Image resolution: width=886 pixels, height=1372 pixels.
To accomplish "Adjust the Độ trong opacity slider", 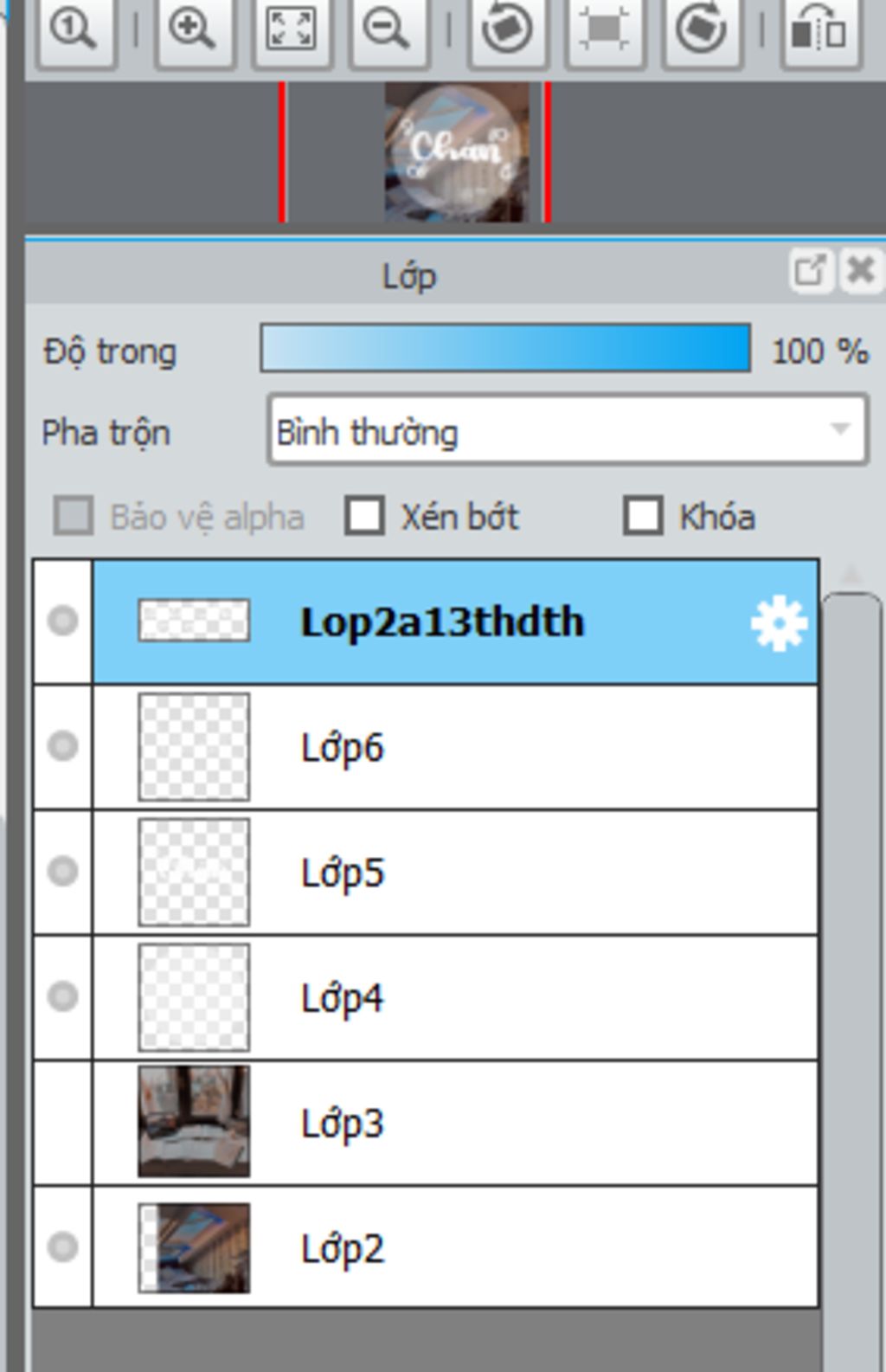I will (x=505, y=349).
